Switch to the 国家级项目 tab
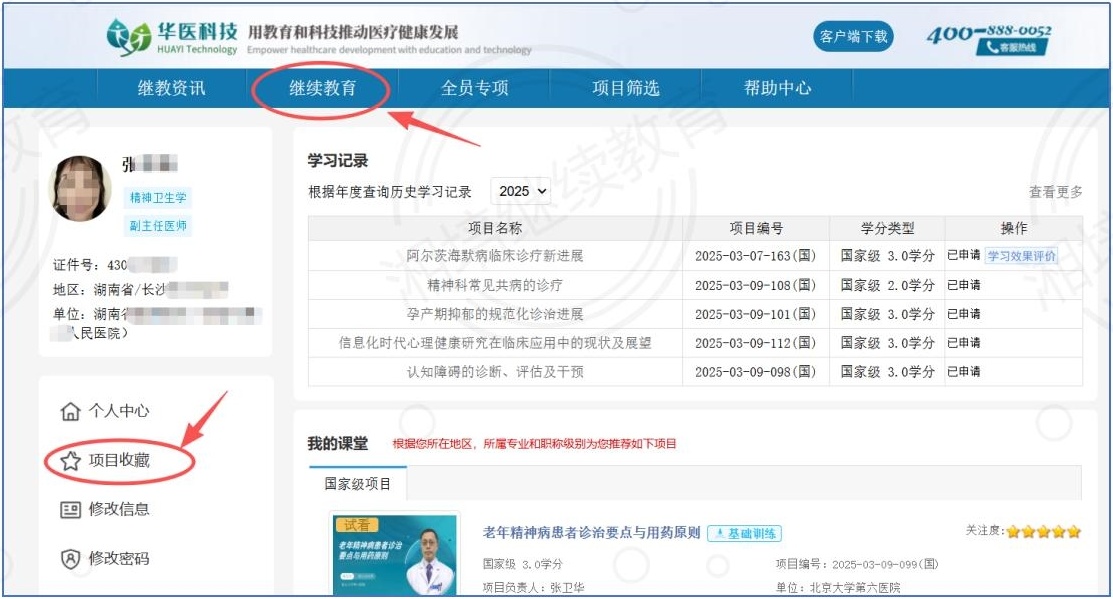Screen dimensions: 1113x599 pos(358,484)
